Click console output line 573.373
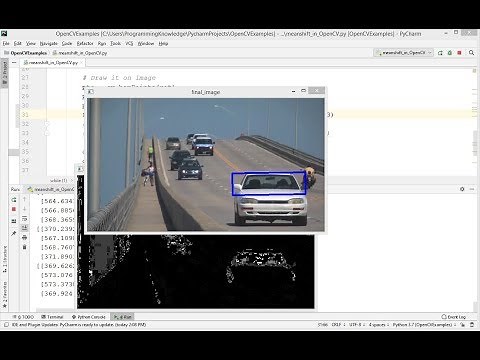This screenshot has height=360, width=480. click(57, 284)
